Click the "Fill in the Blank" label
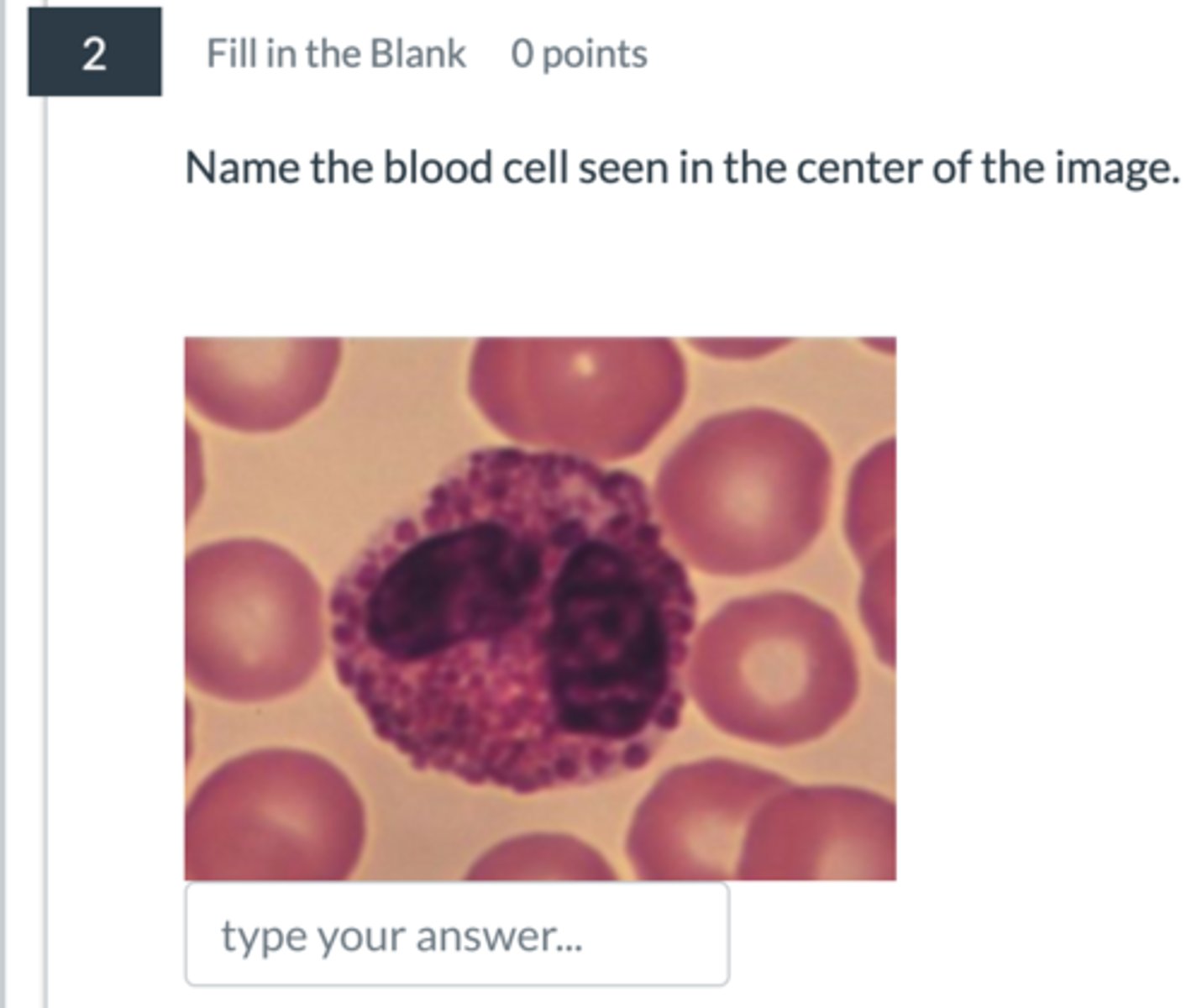The width and height of the screenshot is (1202, 1008). coord(335,54)
